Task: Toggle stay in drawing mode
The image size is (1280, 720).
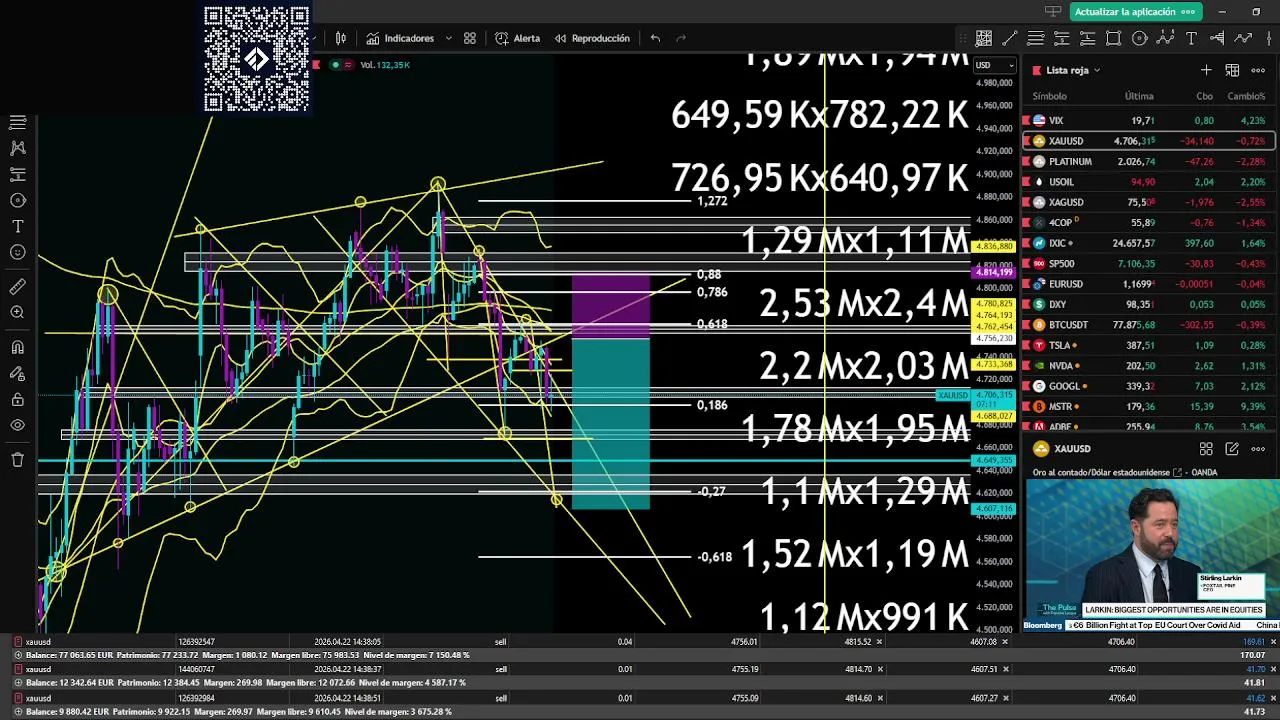Action: tap(17, 374)
